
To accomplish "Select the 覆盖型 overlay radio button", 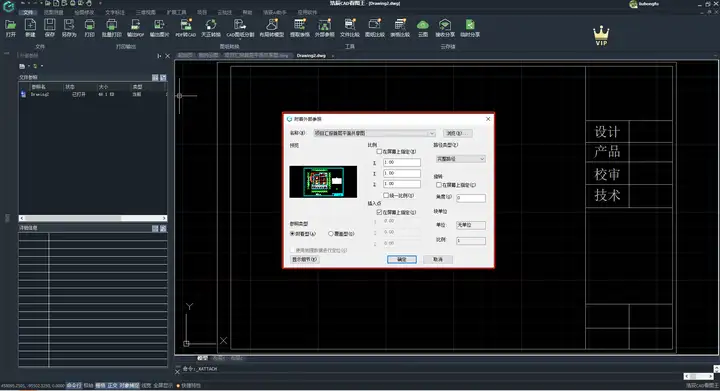I will (x=331, y=234).
